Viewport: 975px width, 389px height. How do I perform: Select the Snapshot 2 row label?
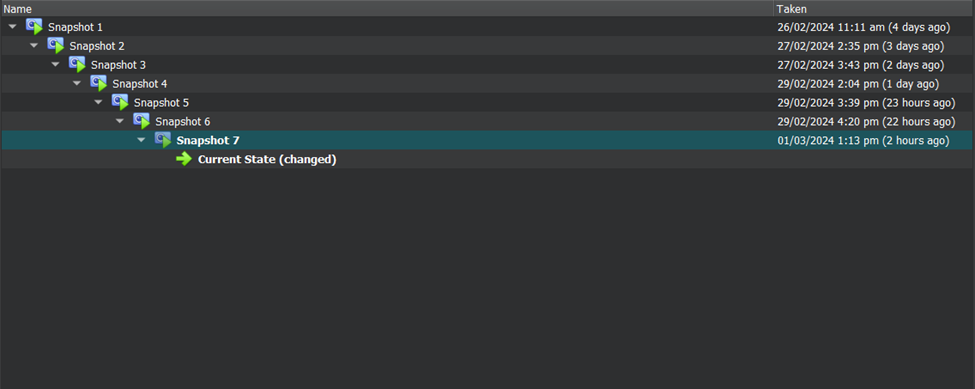coord(97,46)
